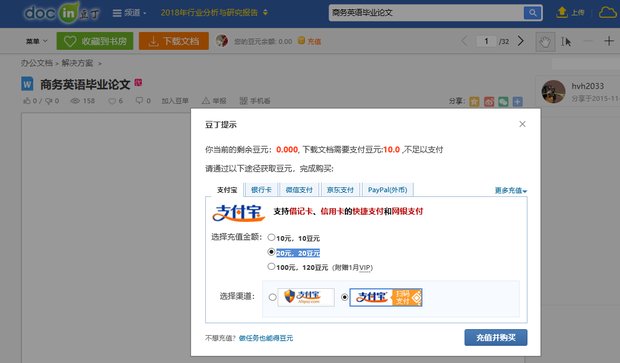Share to WeChat green icon

click(x=503, y=102)
